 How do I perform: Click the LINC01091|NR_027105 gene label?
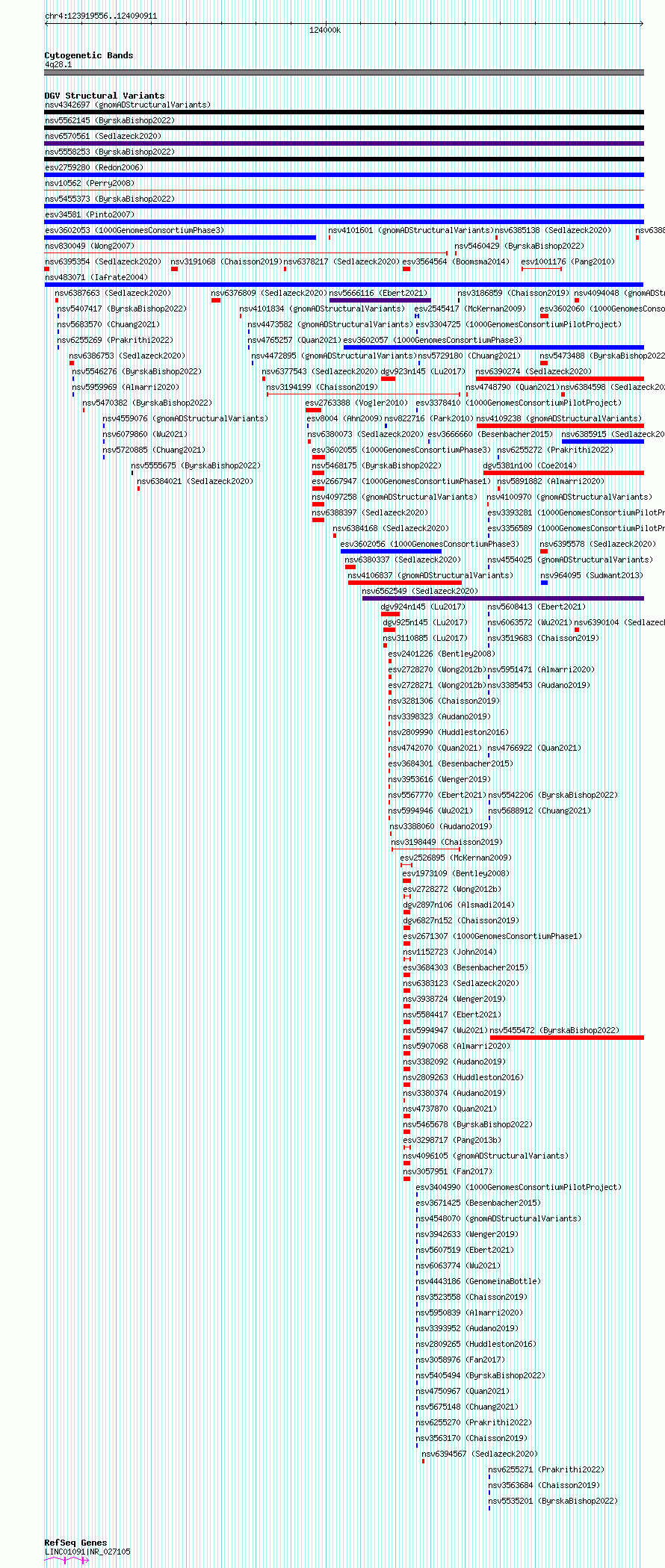pos(87,1552)
